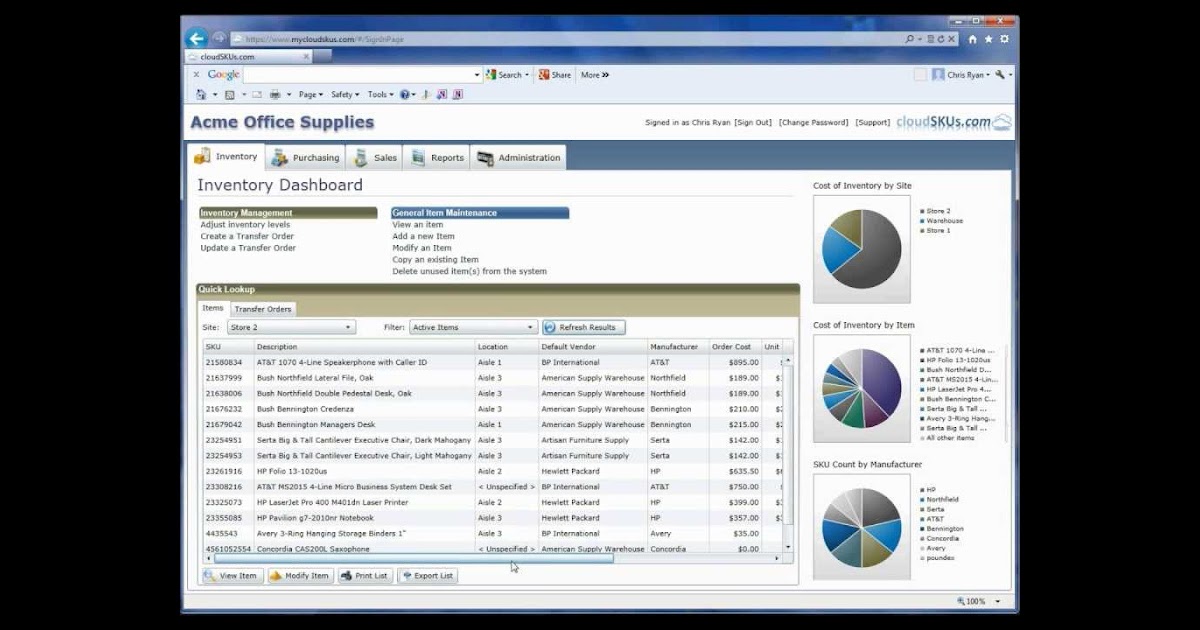Click the Modify Item button

pos(300,576)
